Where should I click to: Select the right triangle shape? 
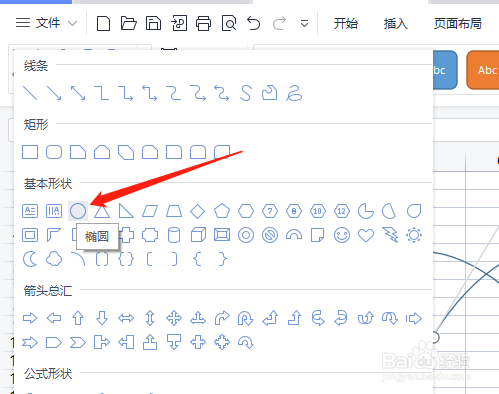[x=126, y=211]
